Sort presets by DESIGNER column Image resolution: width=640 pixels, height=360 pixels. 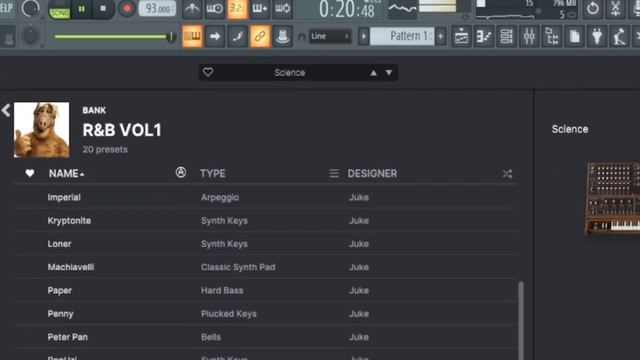click(x=372, y=173)
